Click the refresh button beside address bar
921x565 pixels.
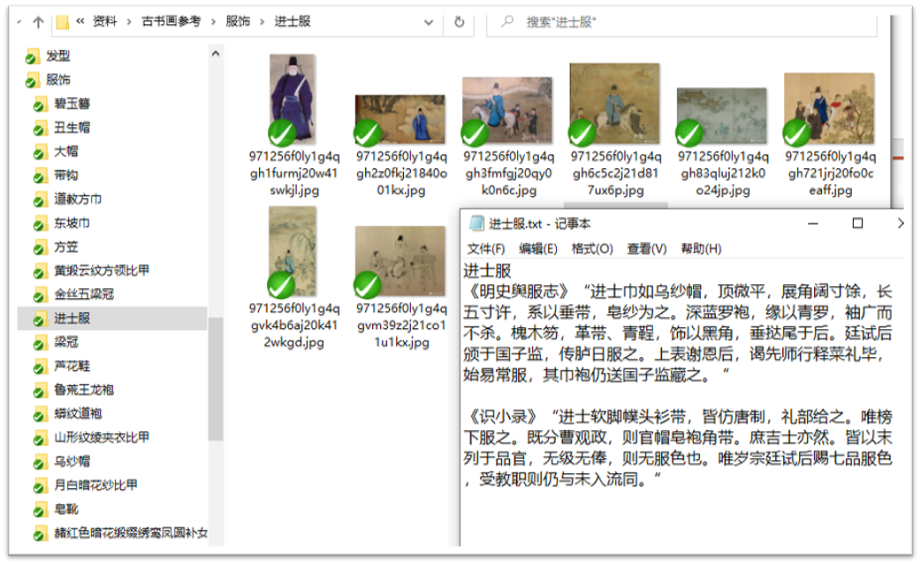tap(459, 22)
